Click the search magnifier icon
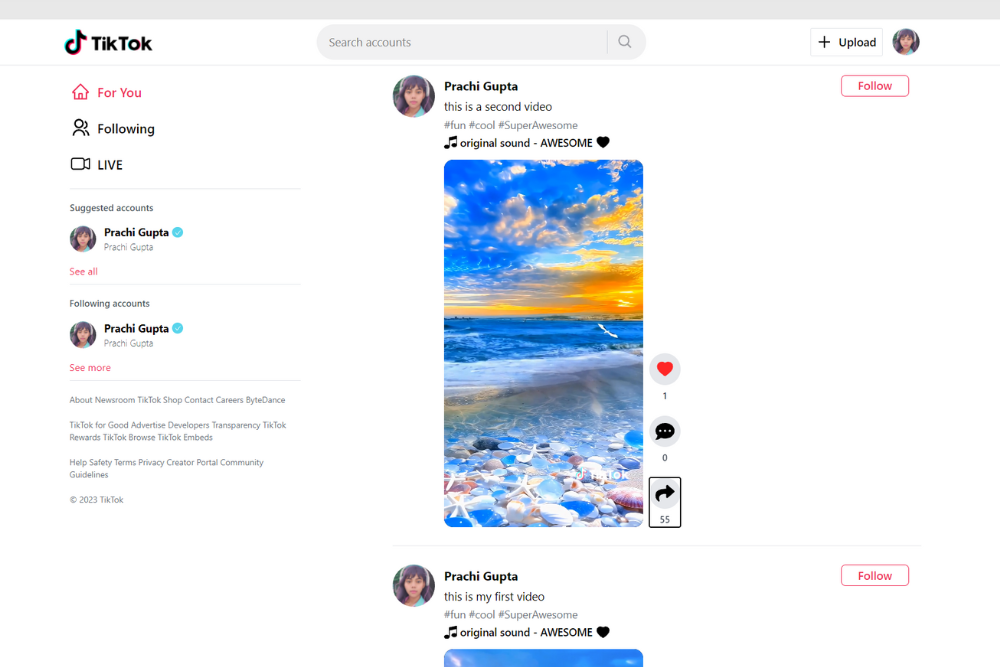Image resolution: width=1000 pixels, height=667 pixels. coord(625,42)
